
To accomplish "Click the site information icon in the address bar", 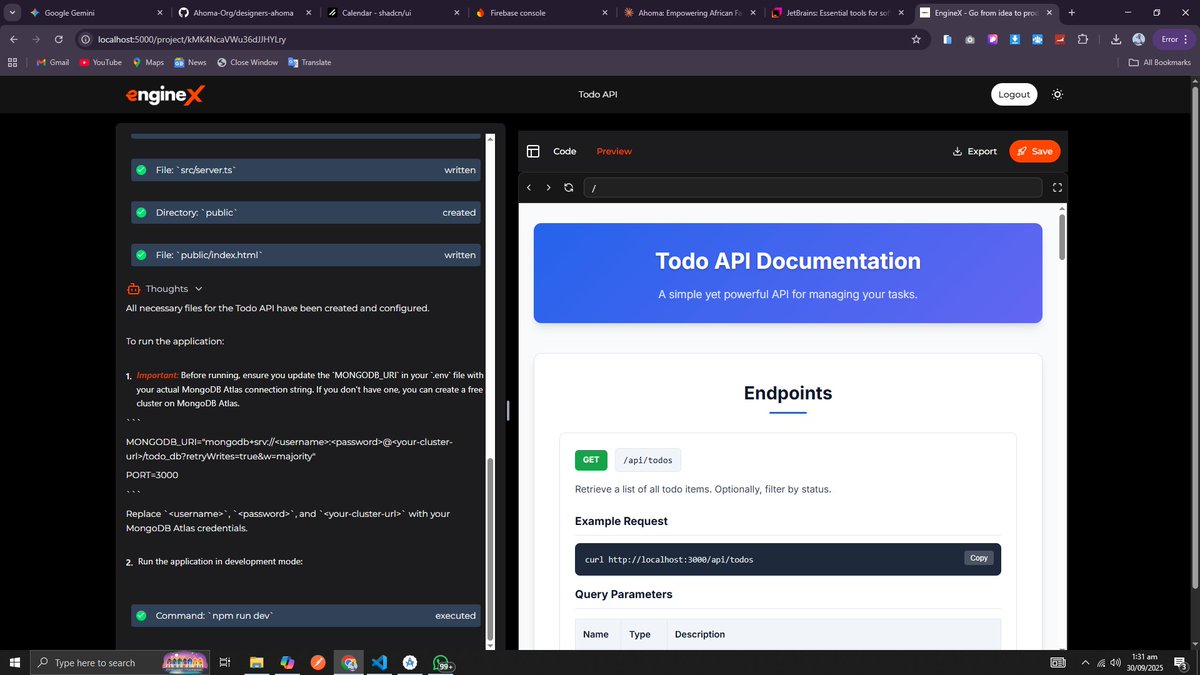I will [x=87, y=39].
